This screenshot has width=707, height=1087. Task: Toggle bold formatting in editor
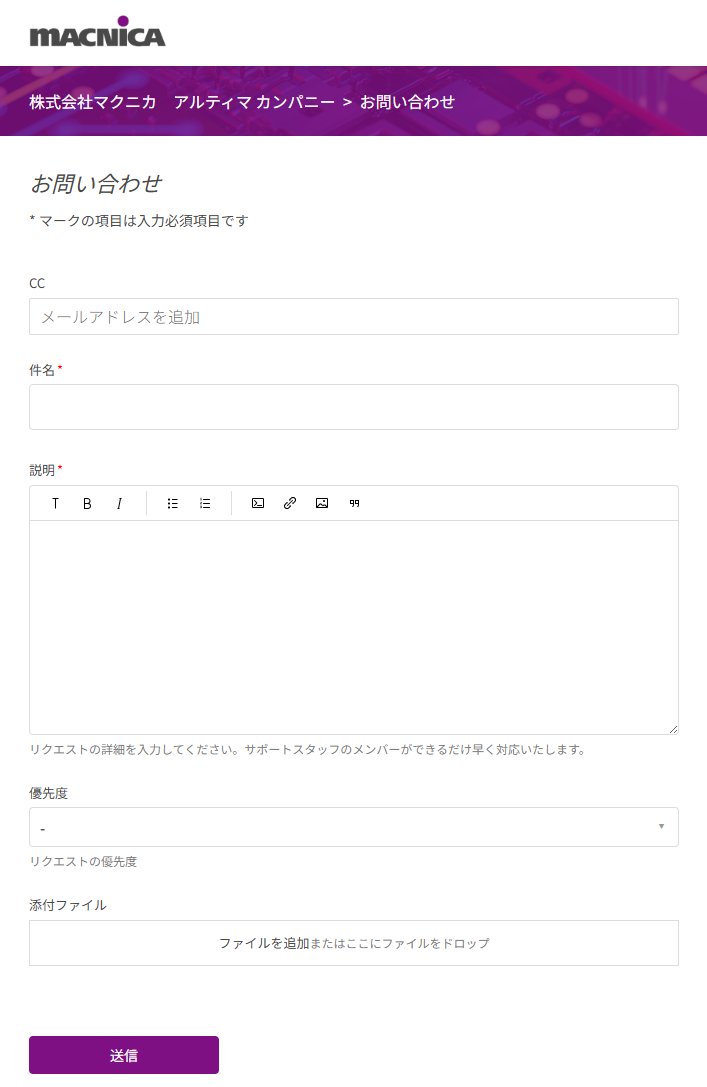coord(87,504)
